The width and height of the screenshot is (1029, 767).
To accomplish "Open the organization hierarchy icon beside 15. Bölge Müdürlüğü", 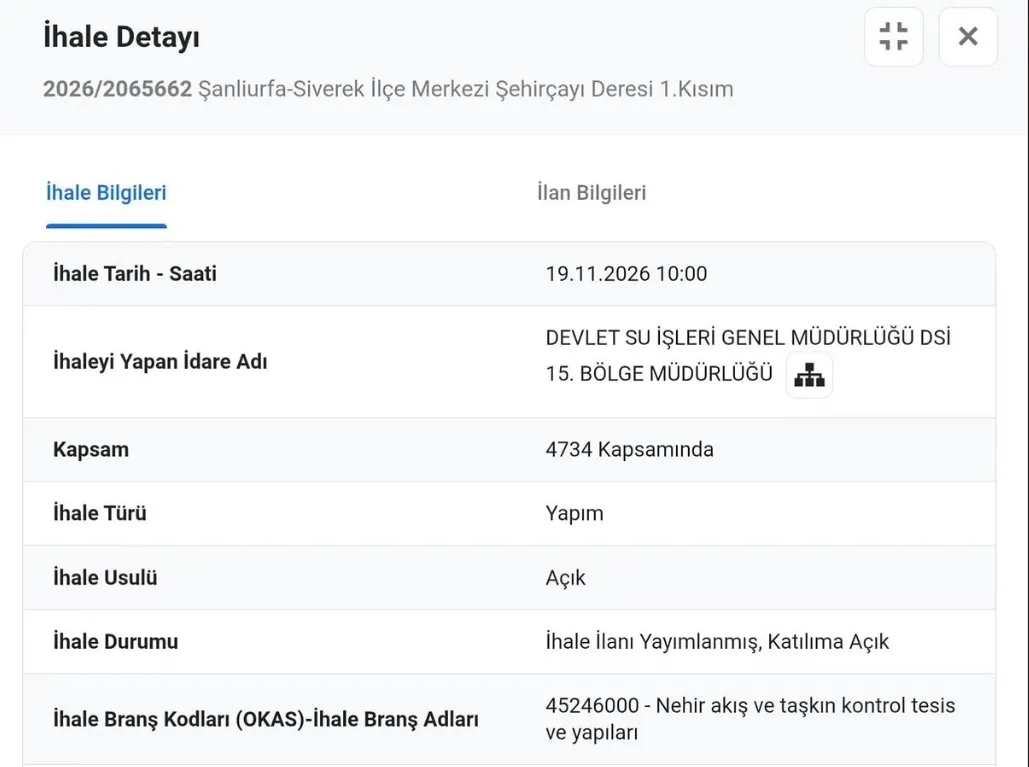I will pos(809,375).
